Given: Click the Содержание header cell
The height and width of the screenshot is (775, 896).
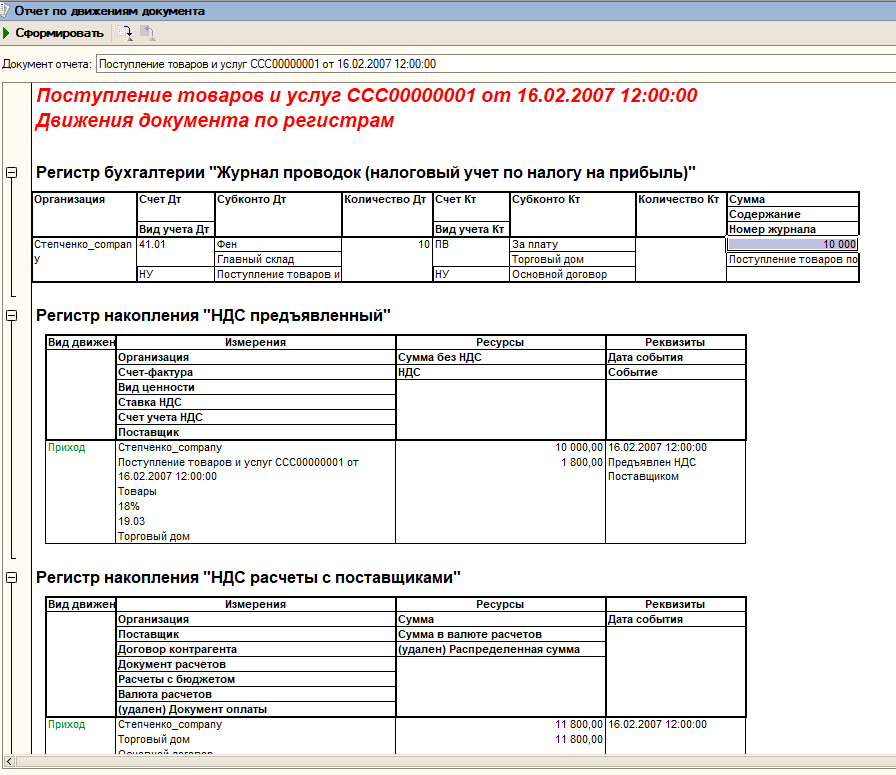Looking at the screenshot, I should click(793, 214).
